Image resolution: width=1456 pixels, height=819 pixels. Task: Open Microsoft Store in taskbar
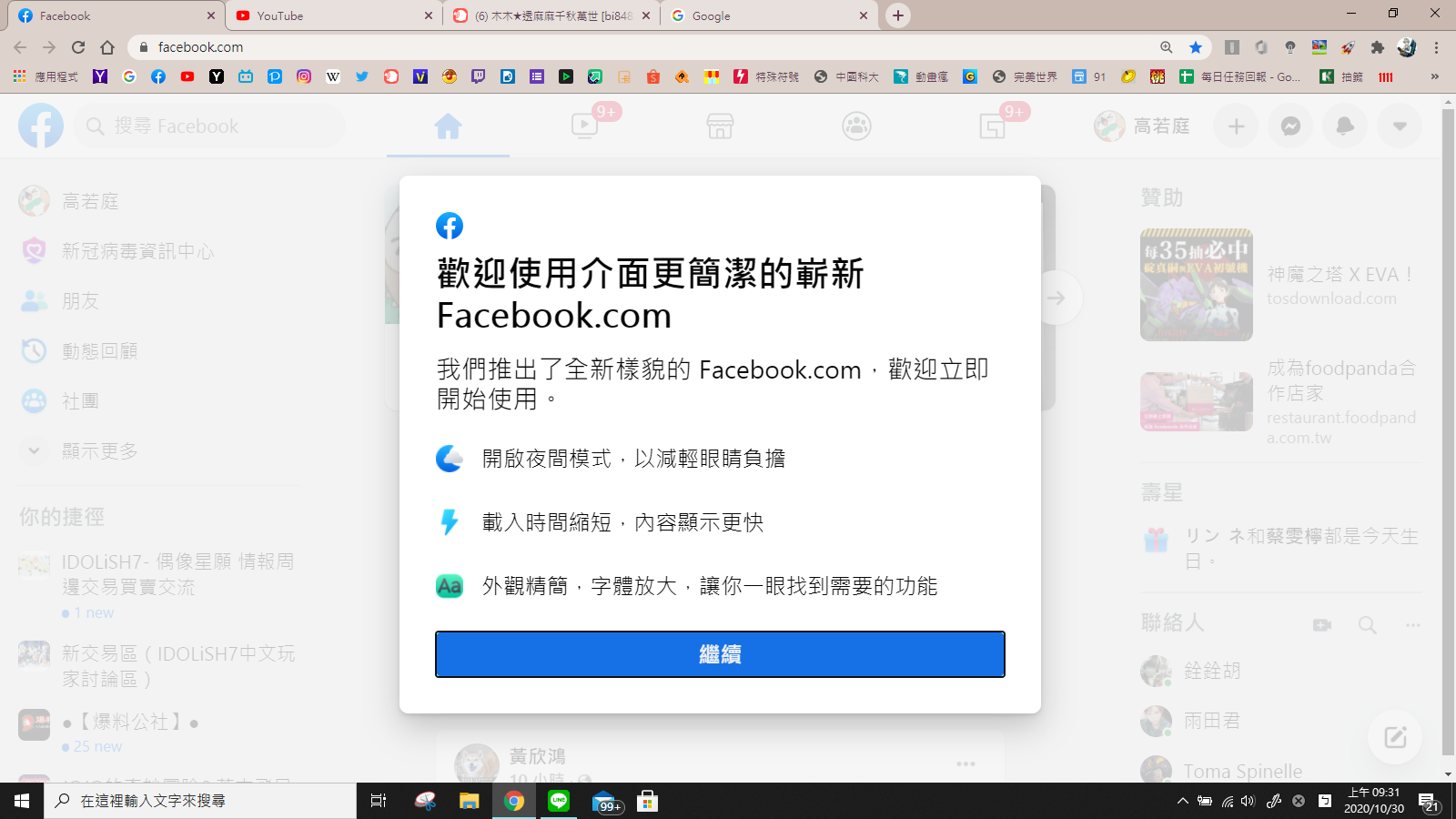pos(647,801)
